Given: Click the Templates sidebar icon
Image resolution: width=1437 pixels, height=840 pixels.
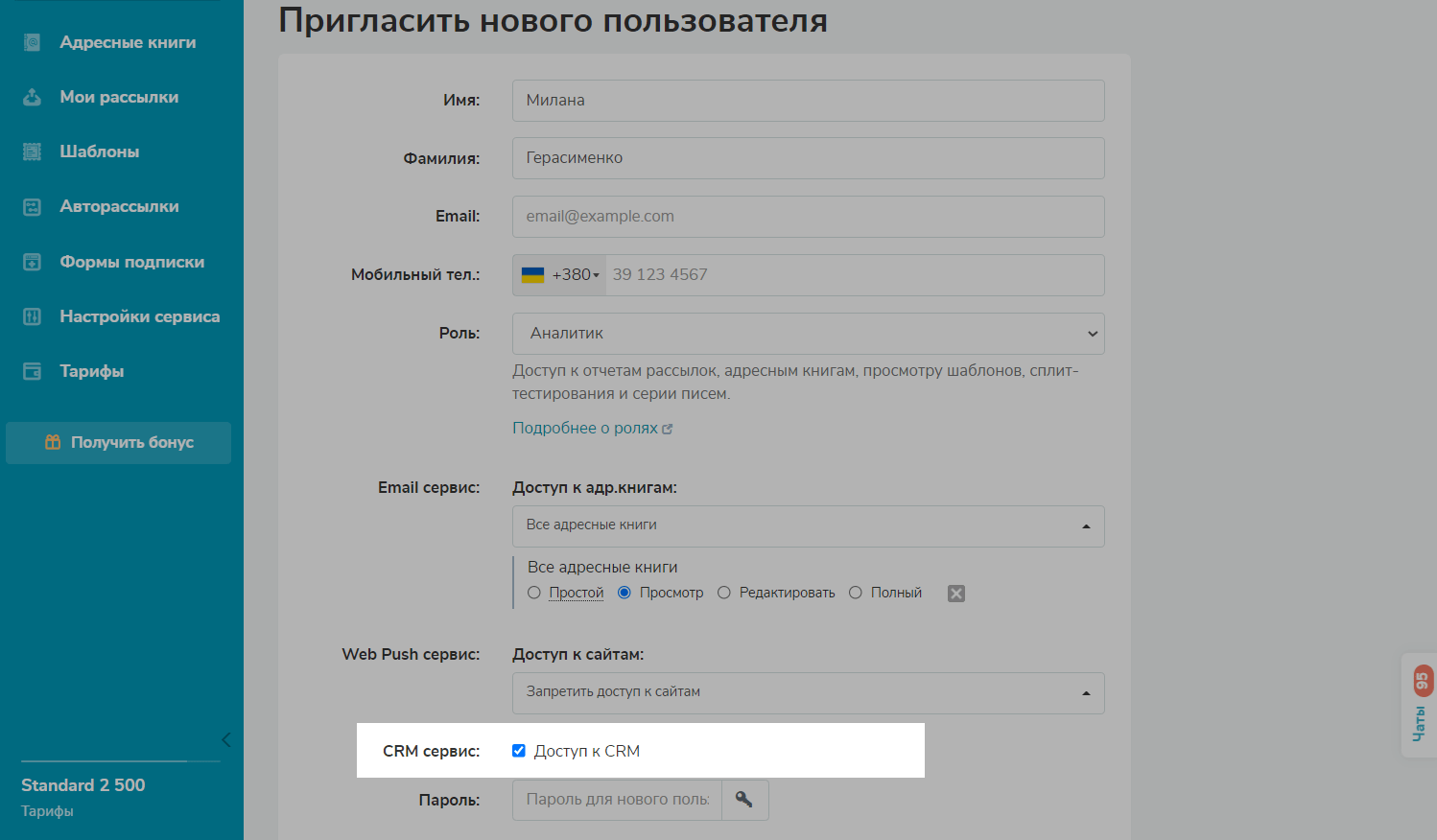Looking at the screenshot, I should click(x=32, y=152).
